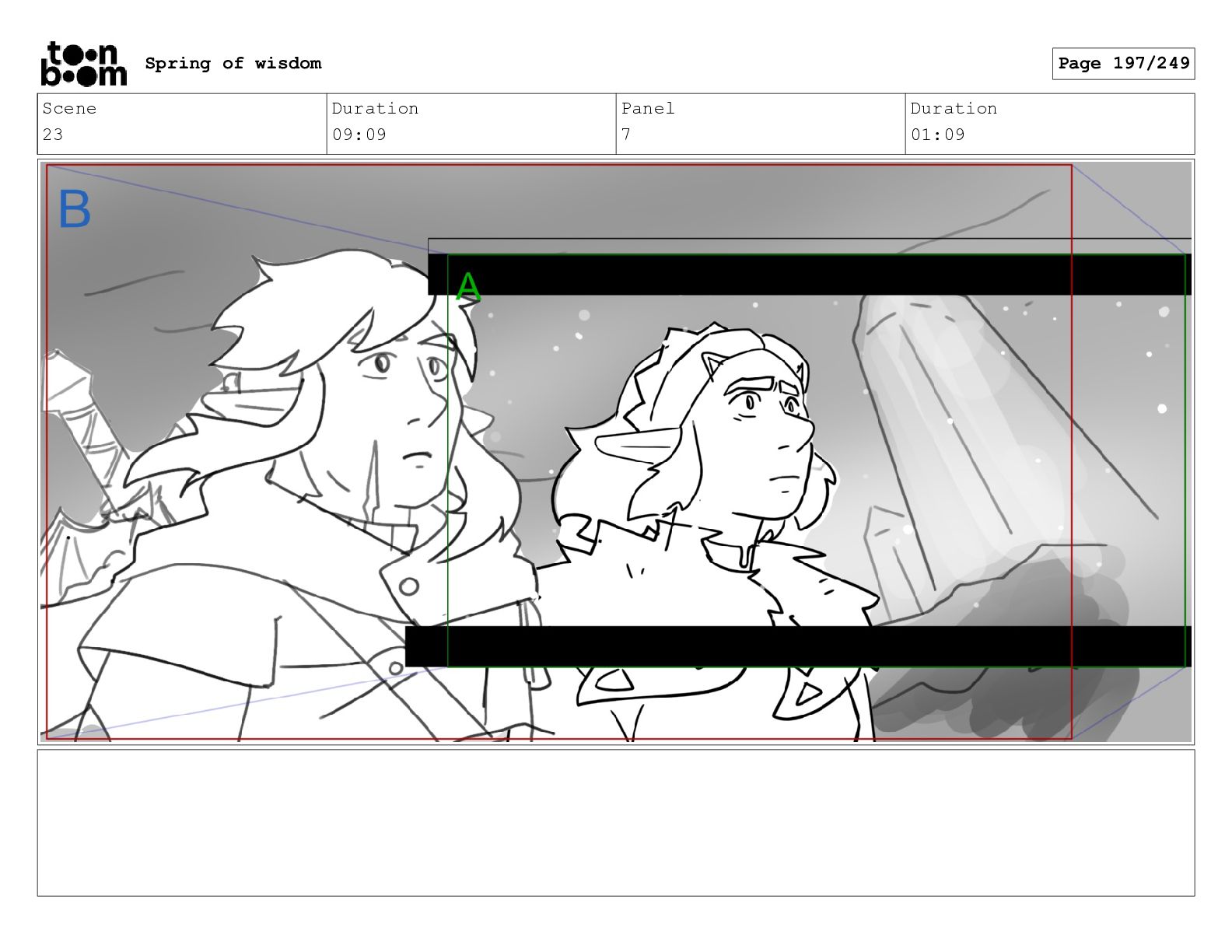Select the Duration label above "01:09"

[x=954, y=109]
